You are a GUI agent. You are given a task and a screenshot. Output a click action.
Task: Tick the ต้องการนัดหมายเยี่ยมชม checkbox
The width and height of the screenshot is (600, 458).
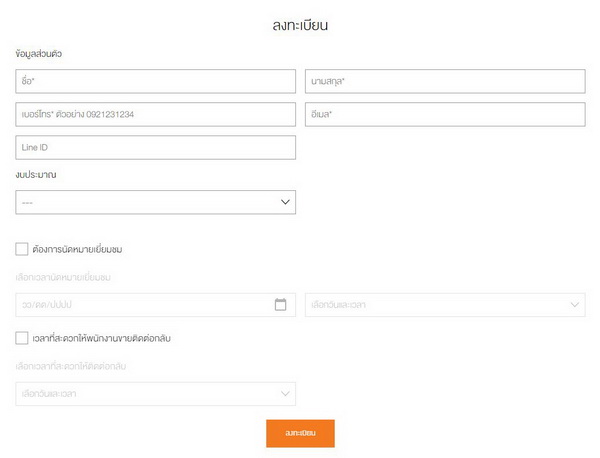(x=22, y=249)
